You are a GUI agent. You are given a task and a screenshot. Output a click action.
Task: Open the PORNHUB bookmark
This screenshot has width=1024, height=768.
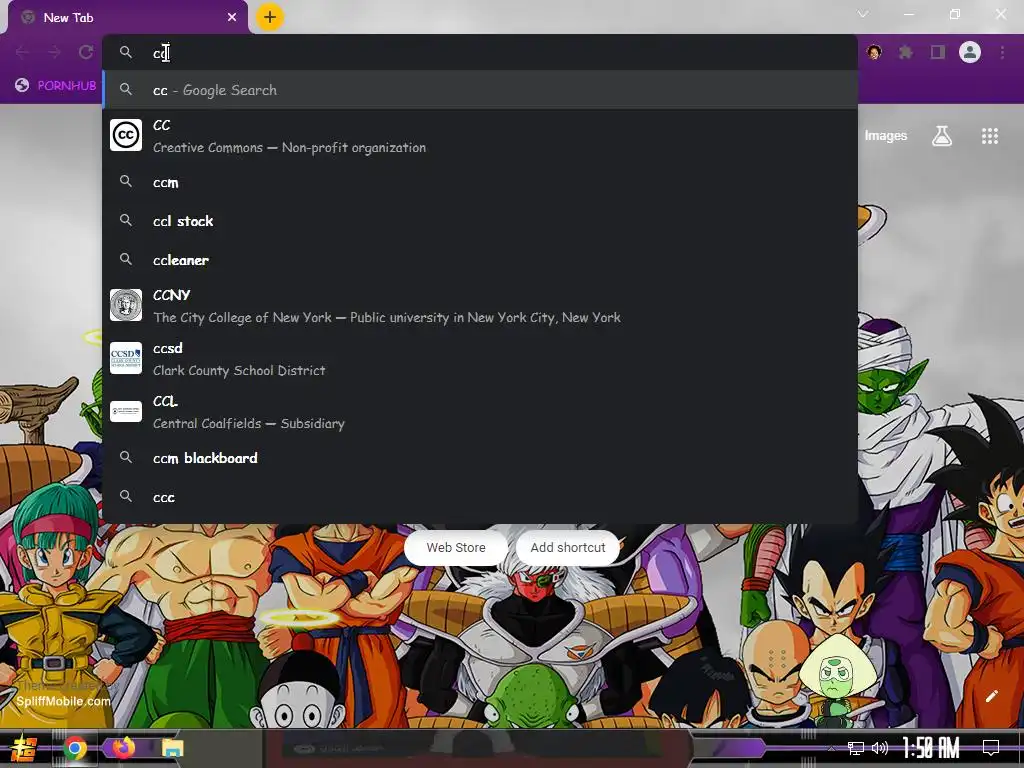click(56, 86)
